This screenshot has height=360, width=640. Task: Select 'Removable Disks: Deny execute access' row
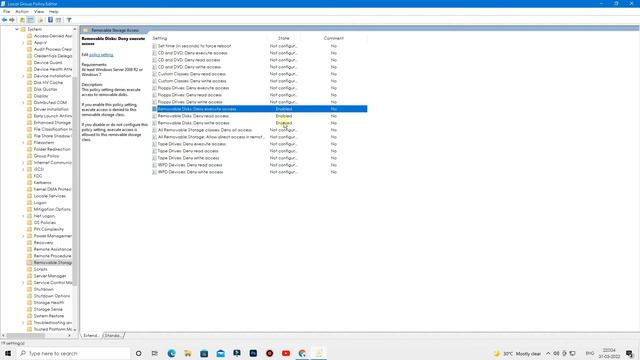click(x=259, y=109)
